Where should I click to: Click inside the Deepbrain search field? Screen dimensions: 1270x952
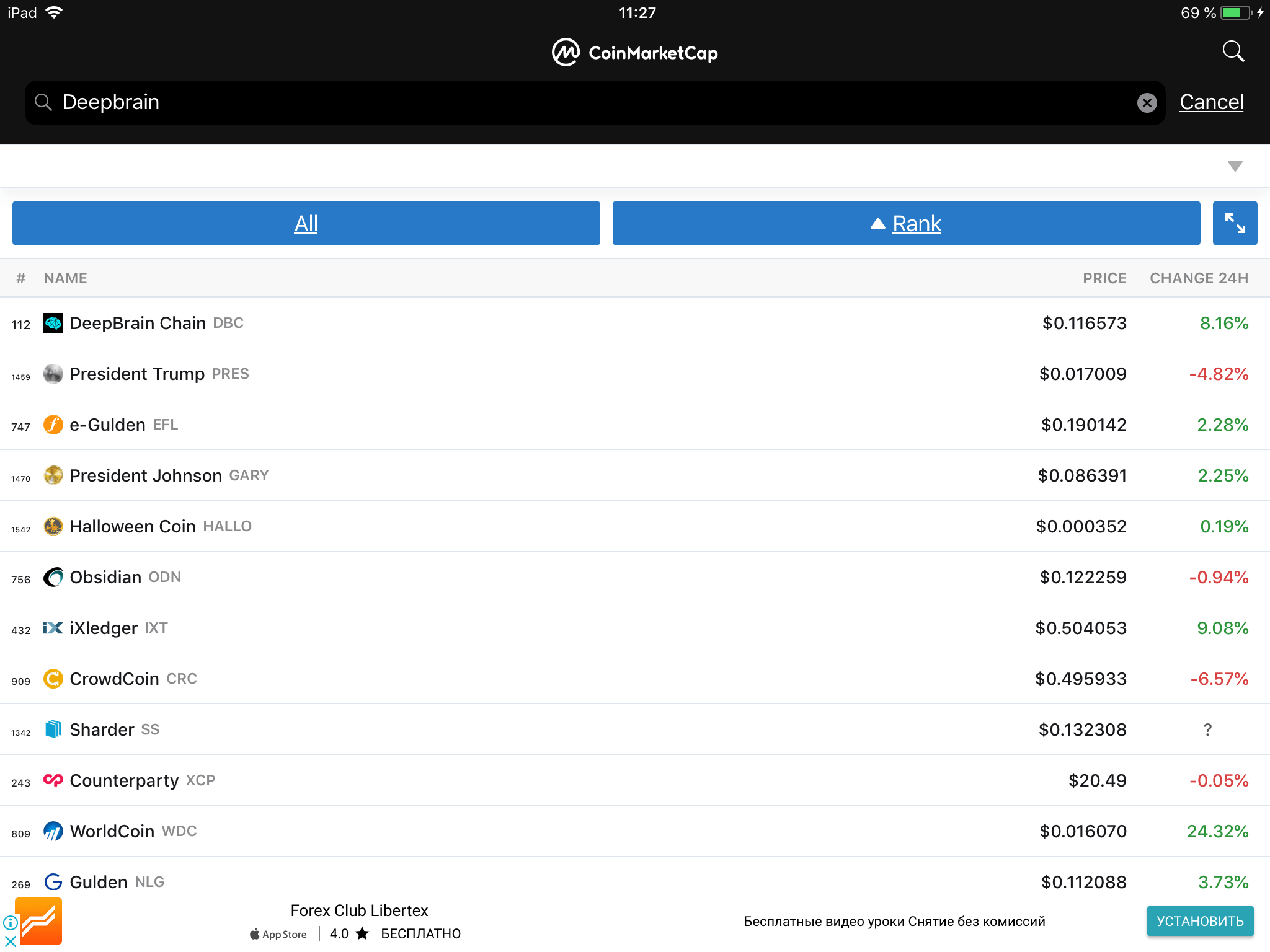pyautogui.click(x=595, y=102)
